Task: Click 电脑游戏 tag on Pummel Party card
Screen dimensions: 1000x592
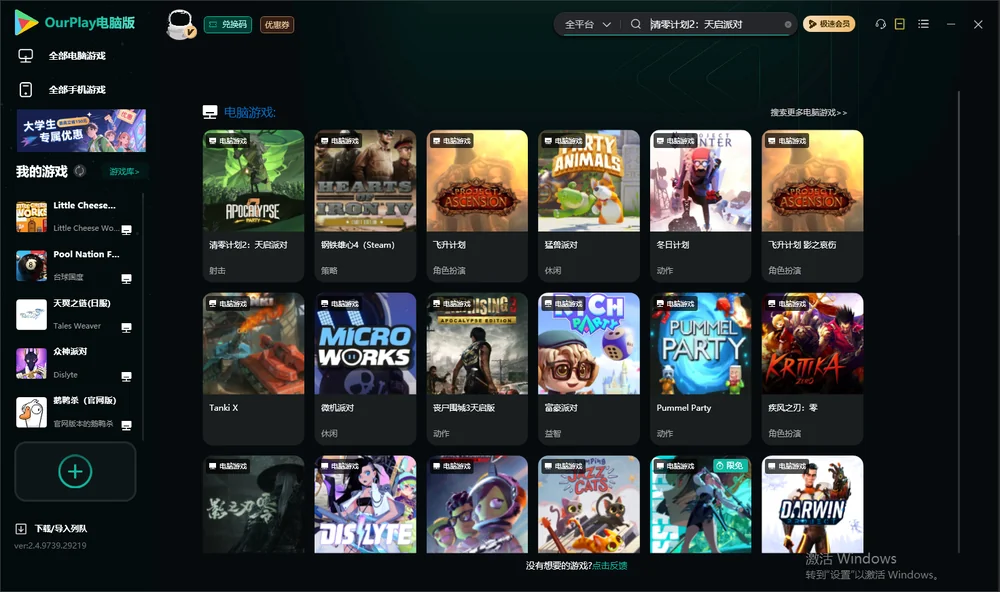Action: pos(675,304)
